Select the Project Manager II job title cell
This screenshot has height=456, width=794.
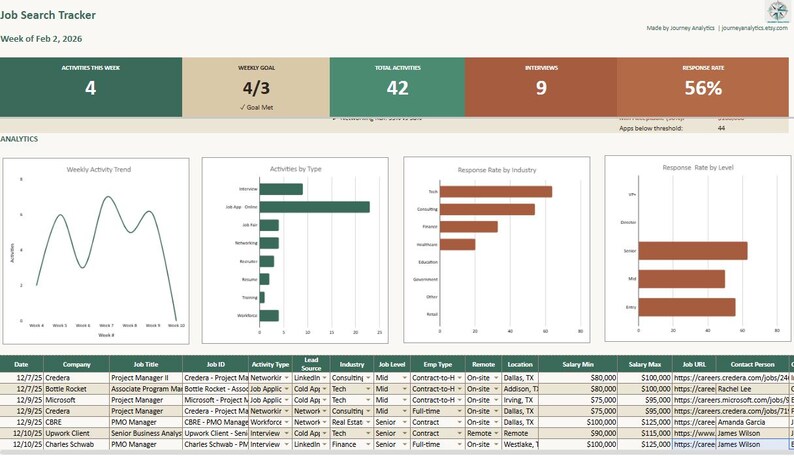(146, 378)
